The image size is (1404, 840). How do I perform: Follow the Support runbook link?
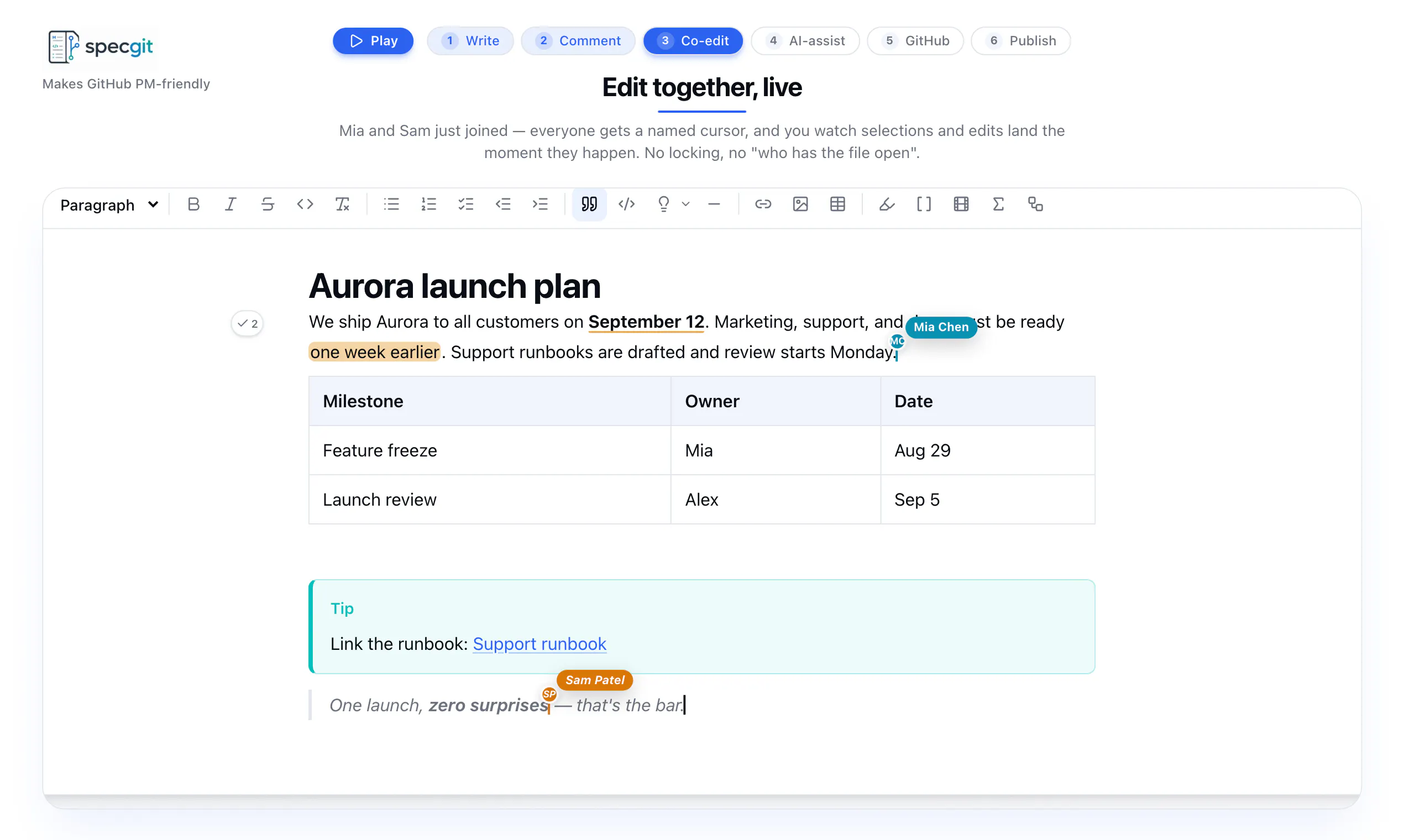pyautogui.click(x=539, y=644)
